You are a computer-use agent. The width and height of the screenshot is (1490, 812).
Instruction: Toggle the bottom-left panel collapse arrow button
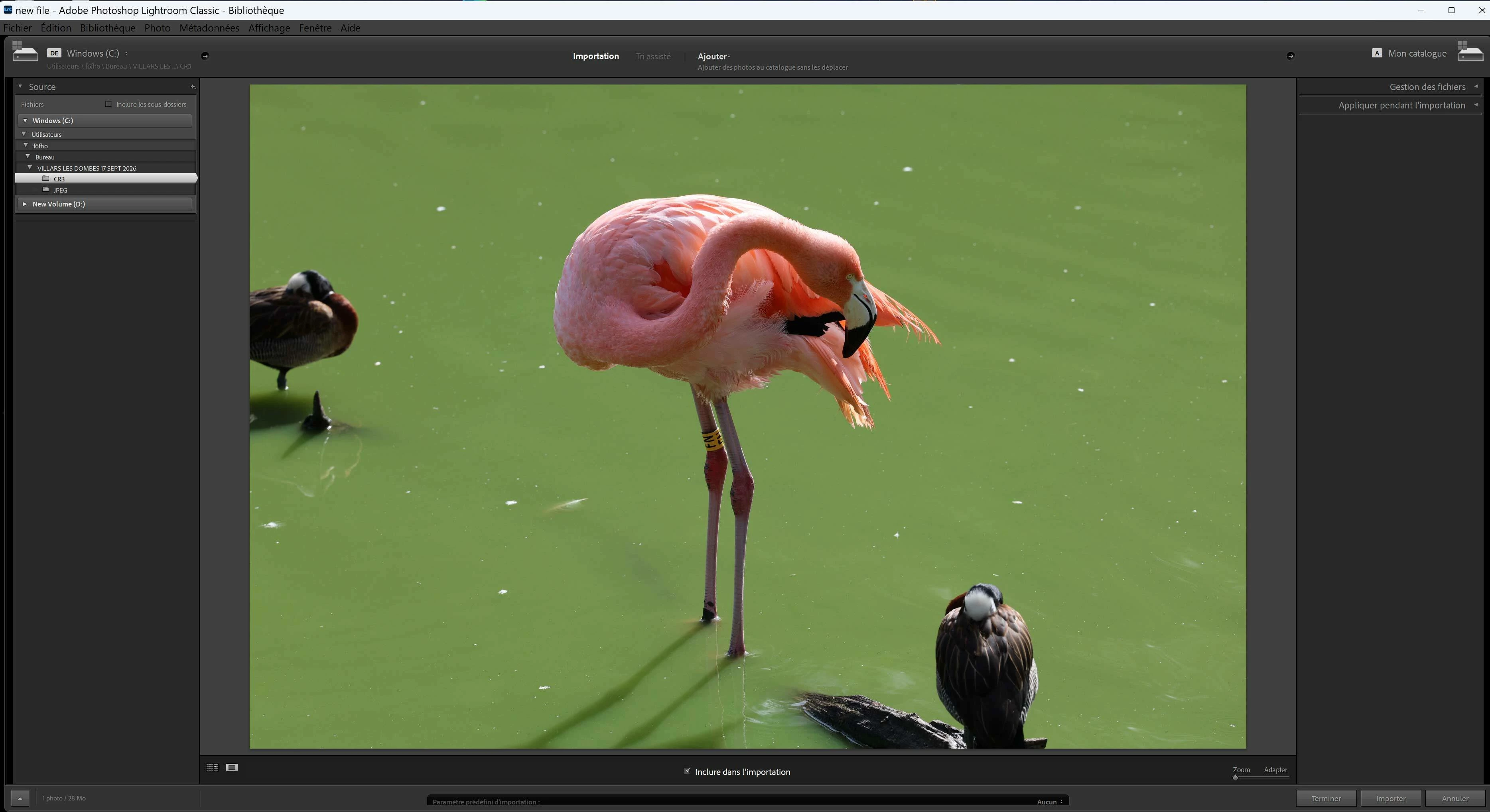pyautogui.click(x=20, y=798)
